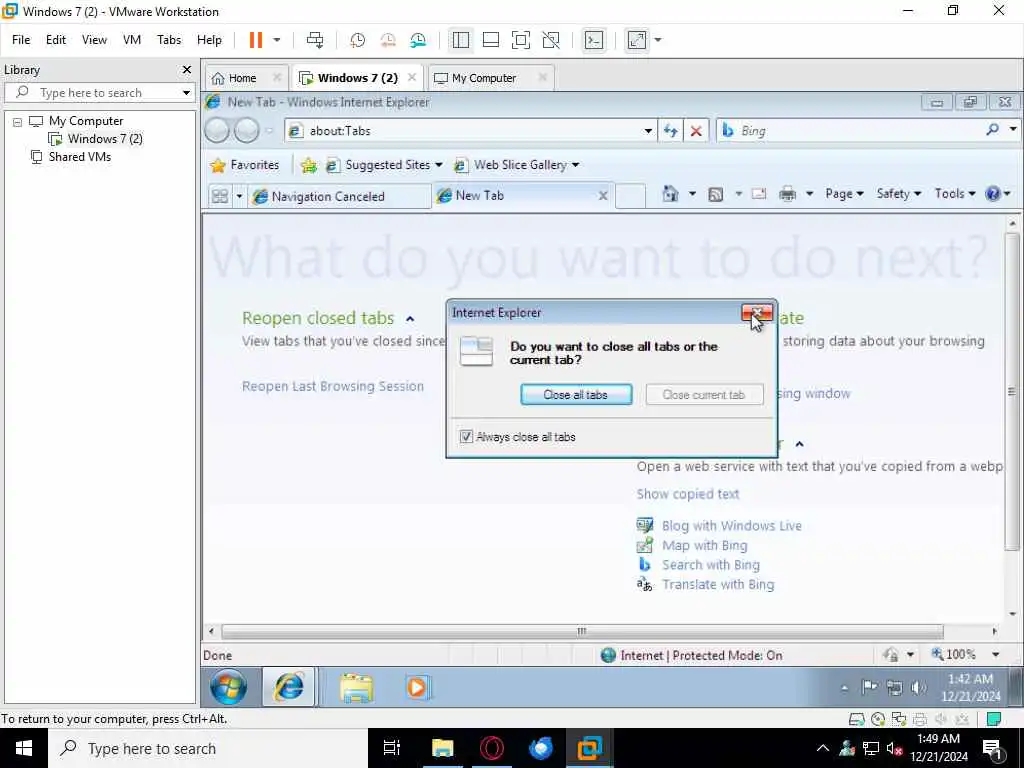This screenshot has width=1024, height=768.
Task: Click guest volume speaker tray icon
Action: [x=918, y=687]
